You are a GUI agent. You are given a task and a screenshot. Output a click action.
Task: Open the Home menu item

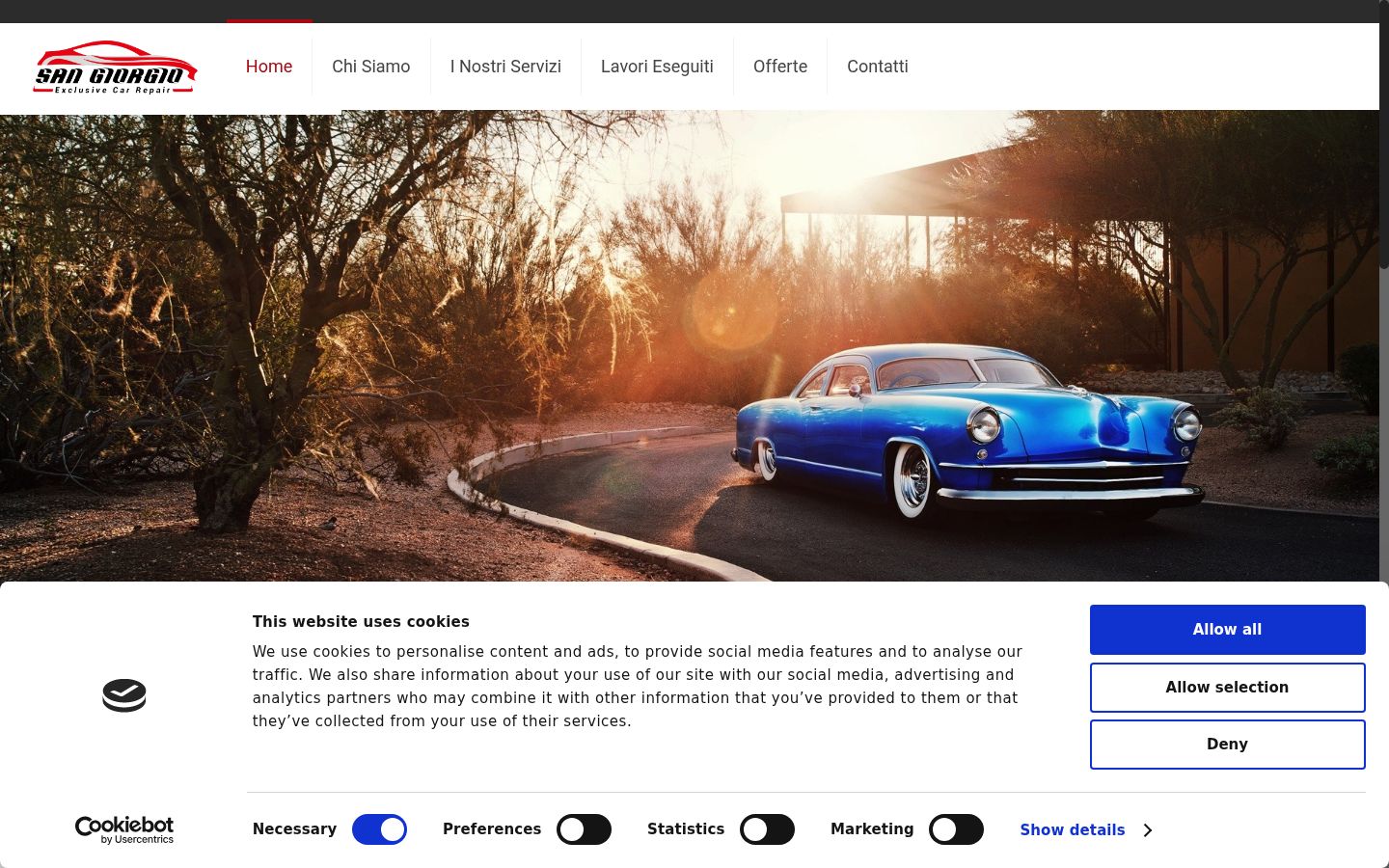pyautogui.click(x=269, y=67)
